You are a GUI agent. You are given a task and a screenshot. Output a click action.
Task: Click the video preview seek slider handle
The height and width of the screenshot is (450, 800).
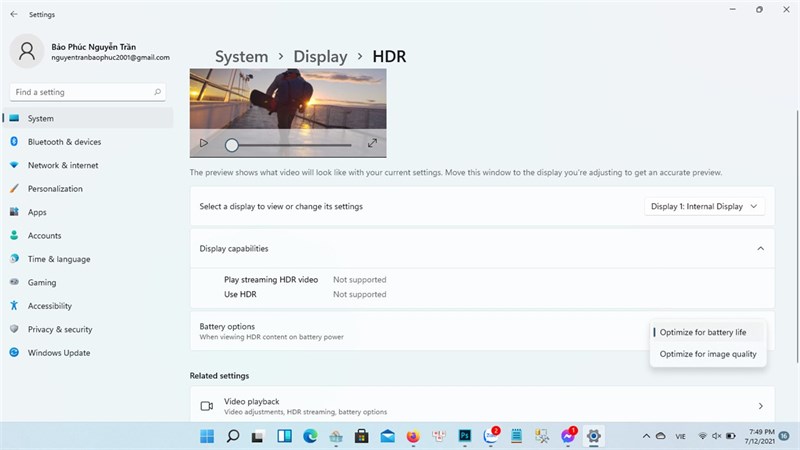coord(232,145)
